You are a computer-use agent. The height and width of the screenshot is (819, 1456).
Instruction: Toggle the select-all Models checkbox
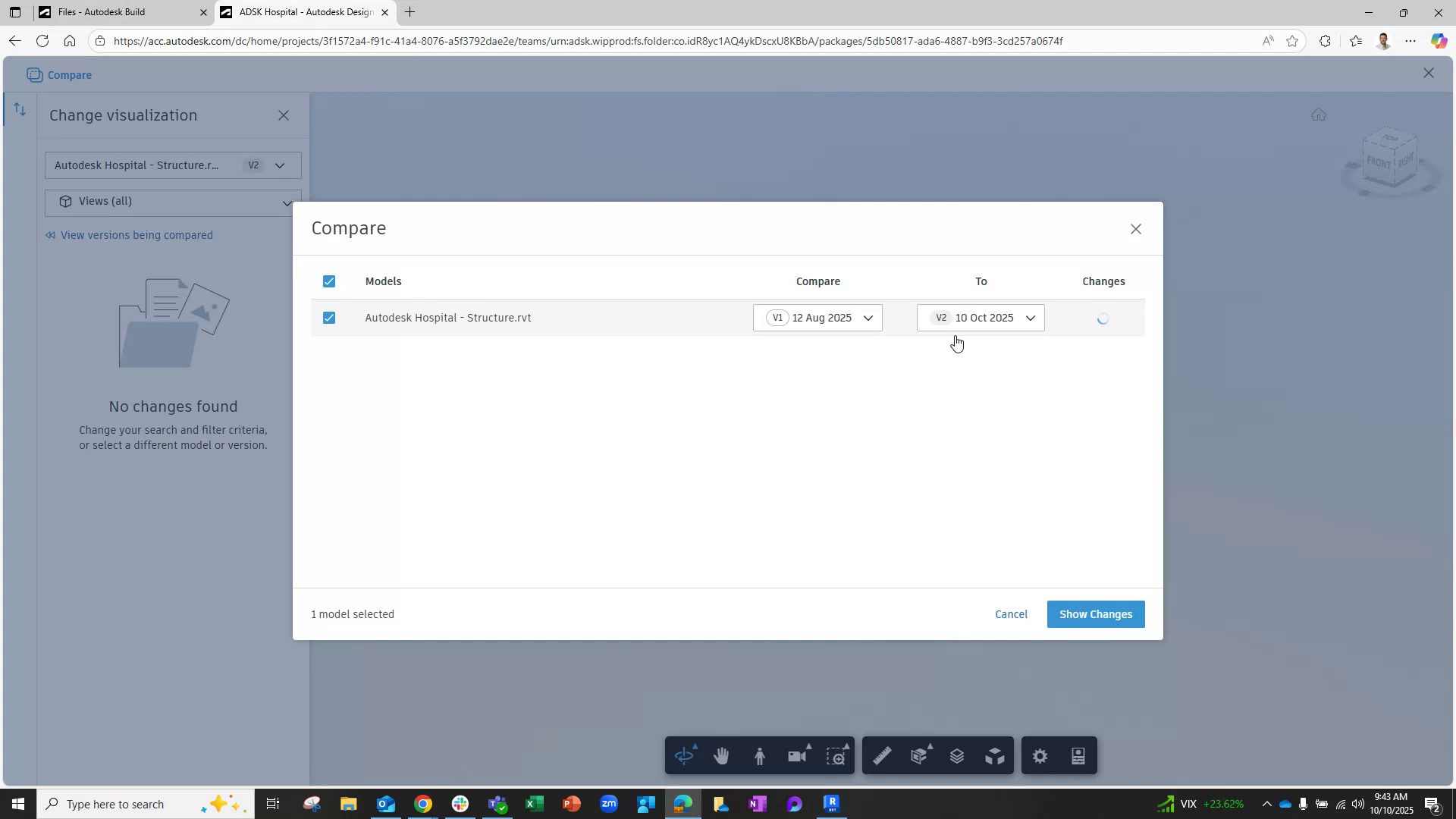point(328,281)
